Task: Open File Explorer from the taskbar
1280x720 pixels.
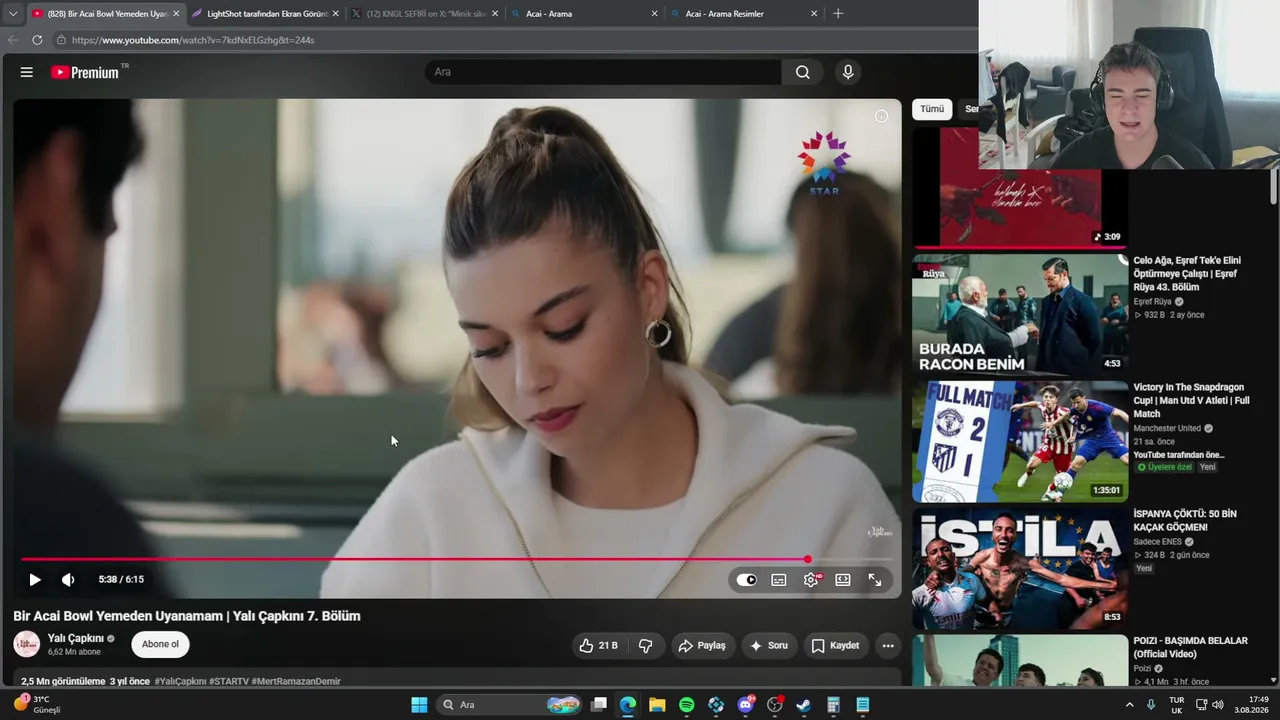Action: [657, 705]
